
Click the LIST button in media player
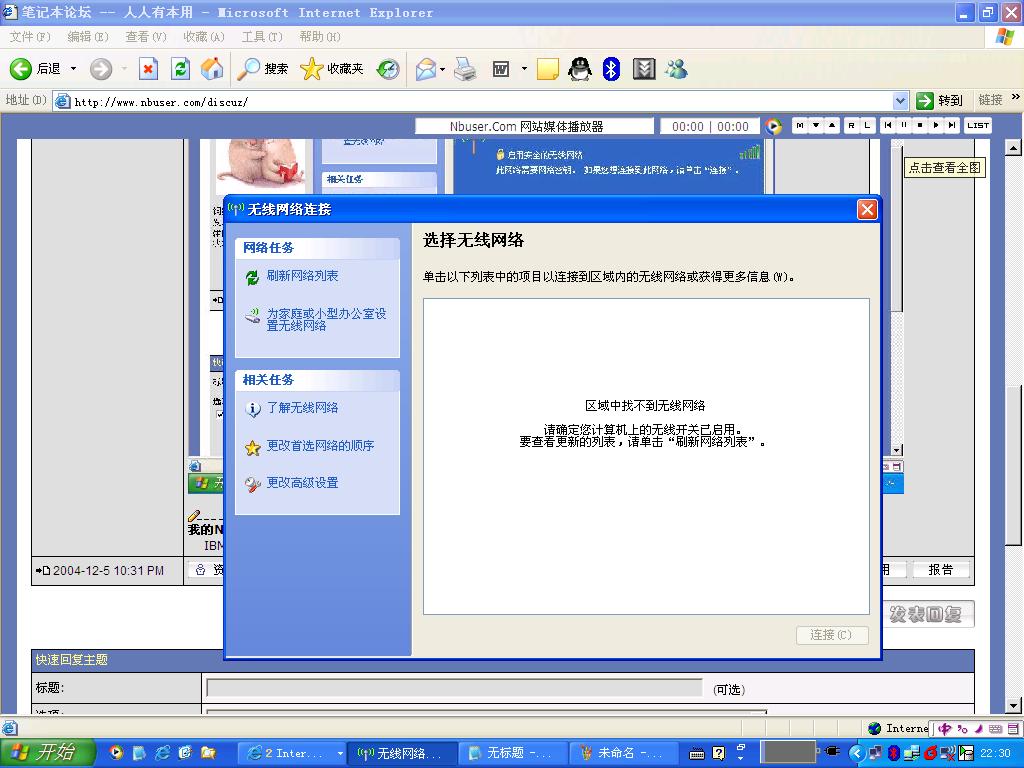click(x=978, y=126)
